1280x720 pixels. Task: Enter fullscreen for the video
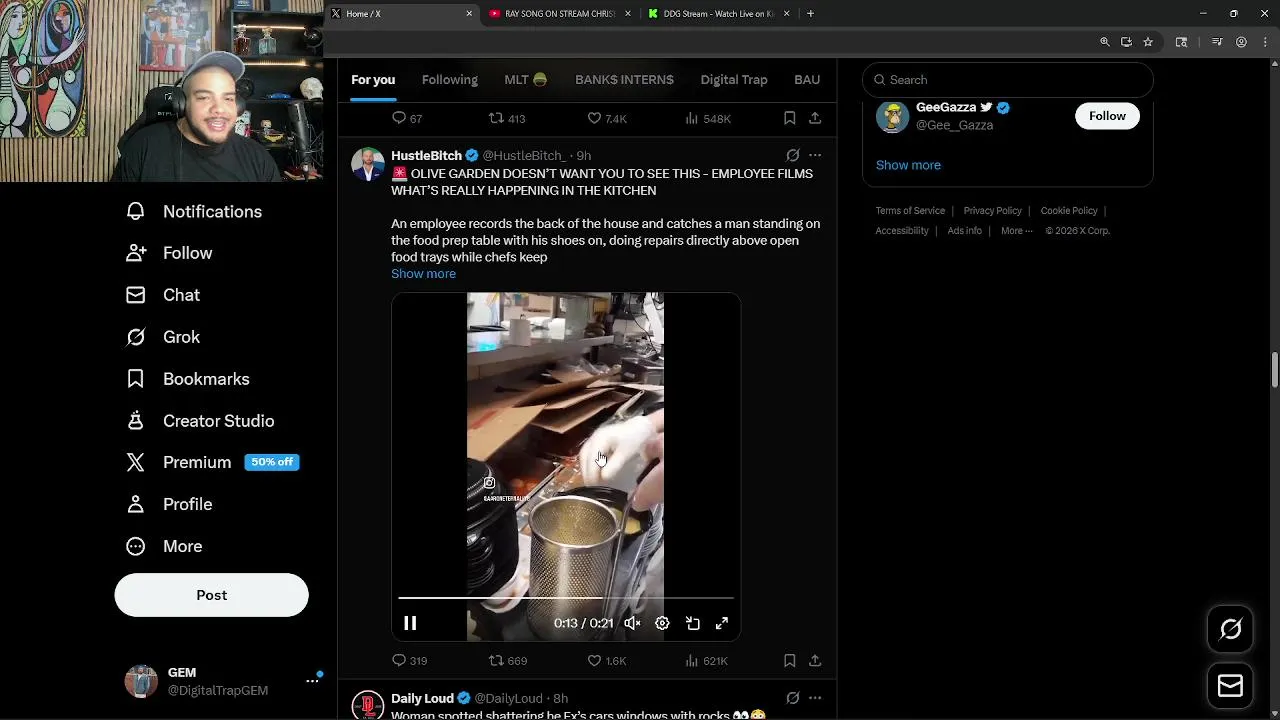[x=722, y=623]
